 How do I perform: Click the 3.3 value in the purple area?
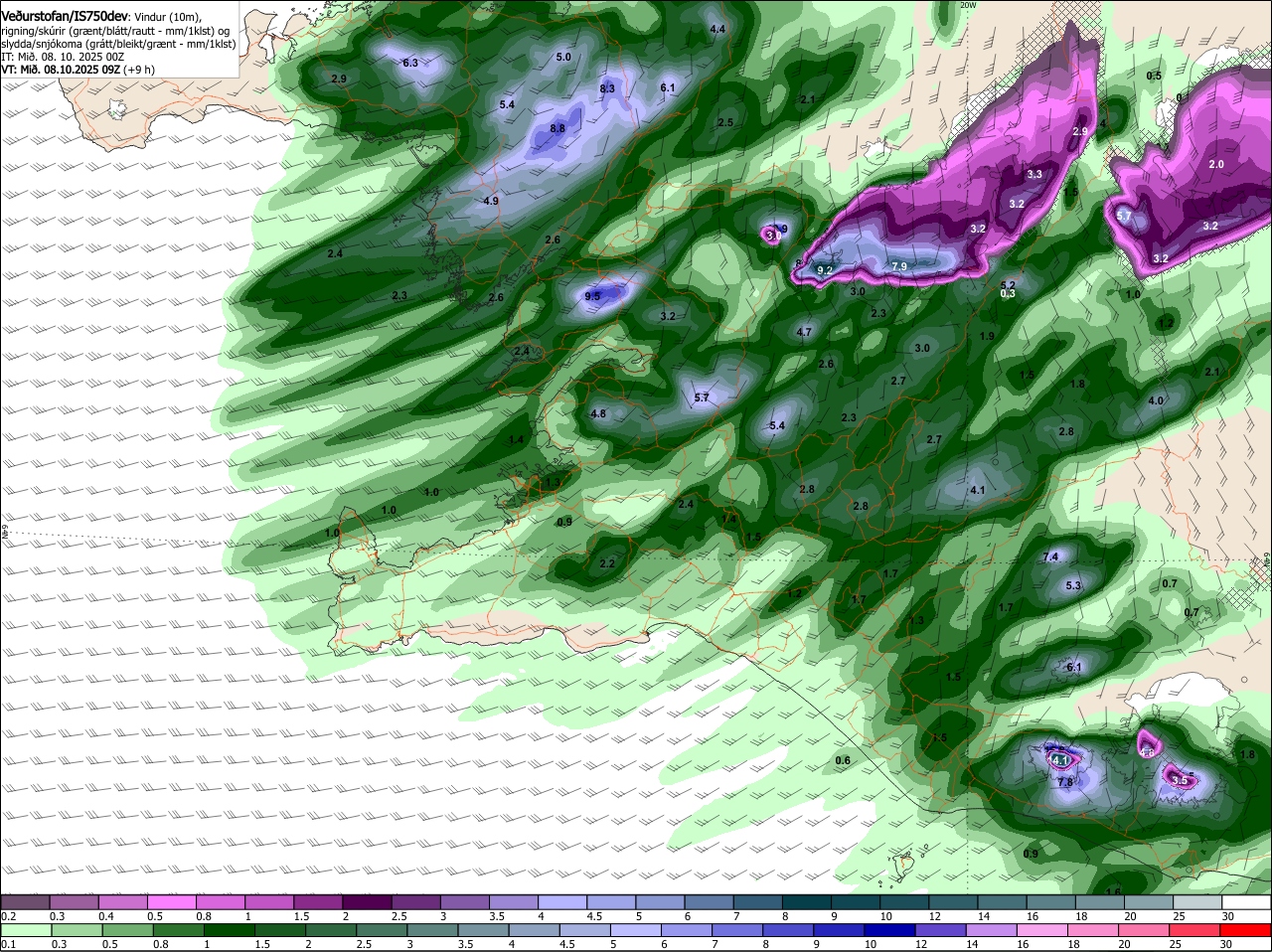point(1034,174)
